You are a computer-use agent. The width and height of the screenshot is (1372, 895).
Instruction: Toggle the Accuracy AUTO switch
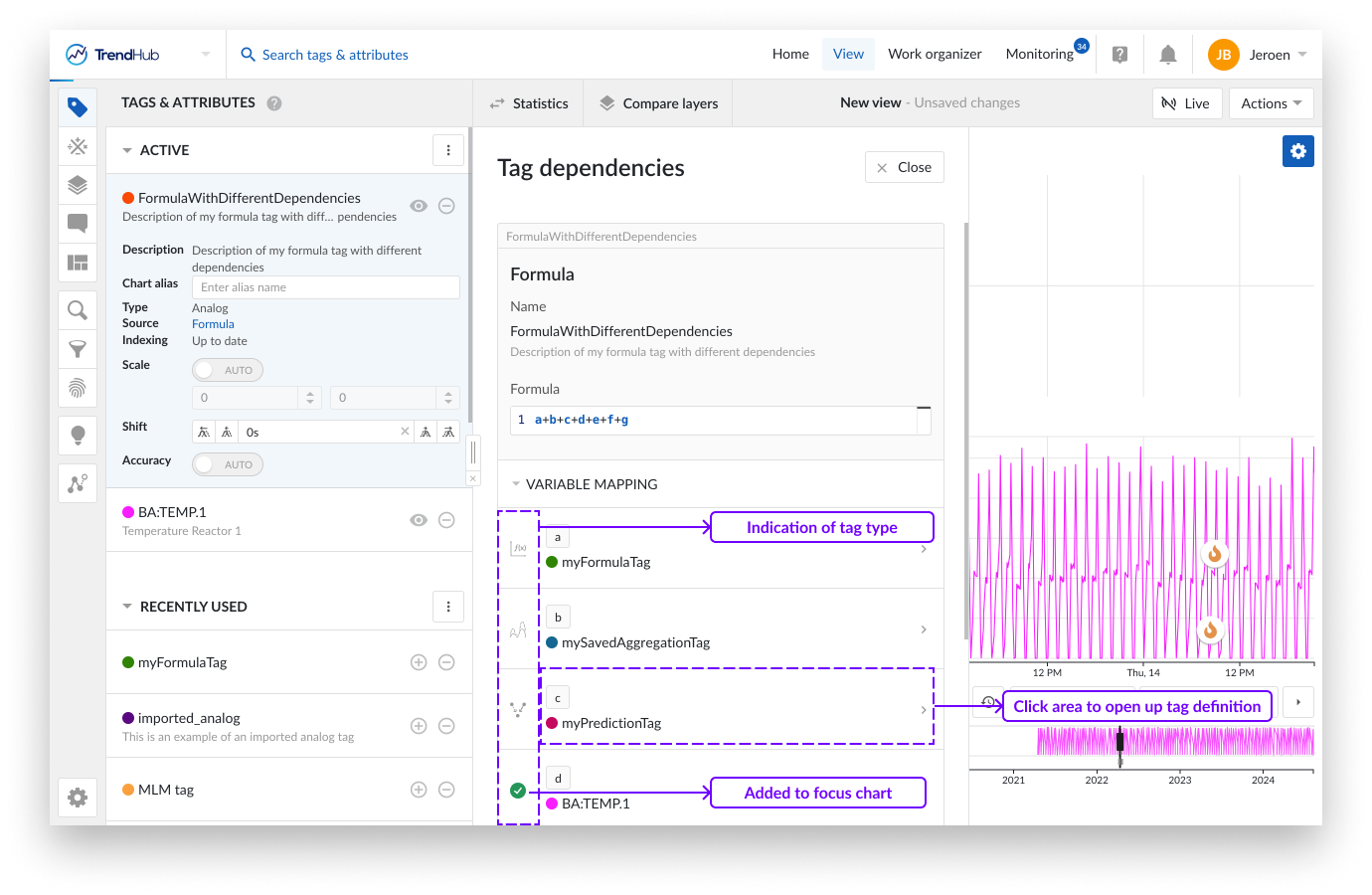pyautogui.click(x=227, y=464)
